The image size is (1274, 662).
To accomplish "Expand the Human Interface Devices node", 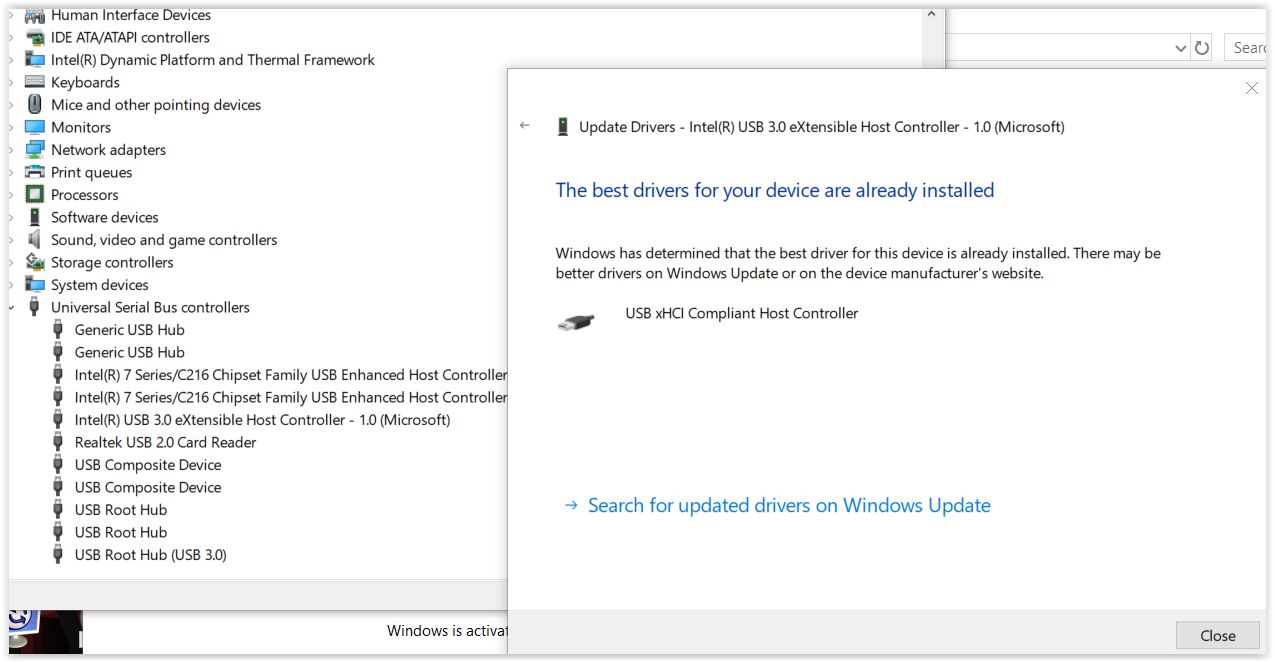I will point(11,15).
